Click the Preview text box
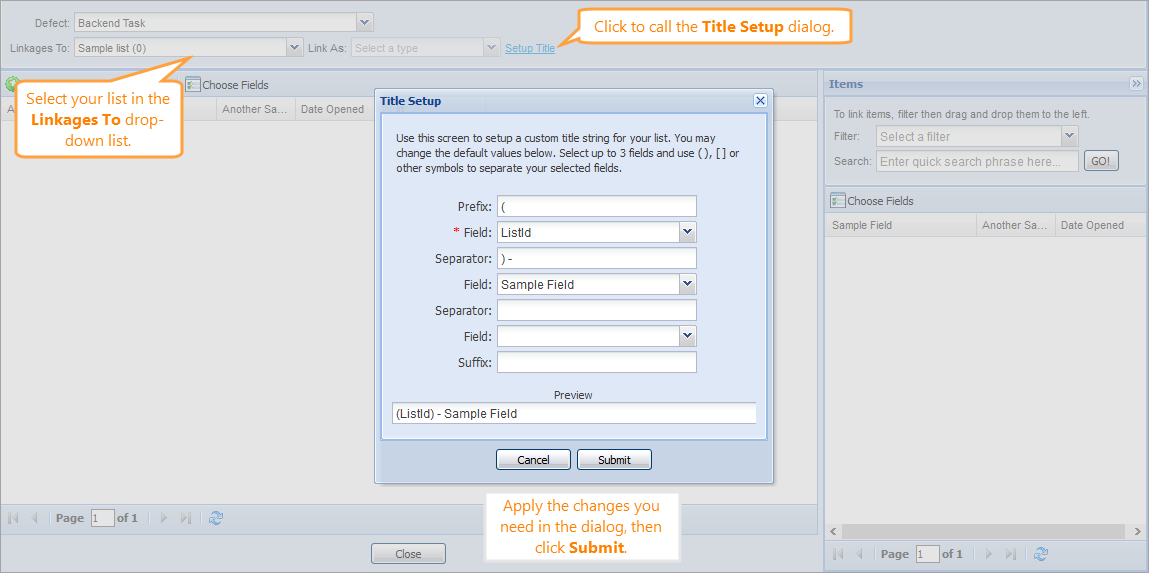This screenshot has width=1149, height=573. tap(574, 413)
